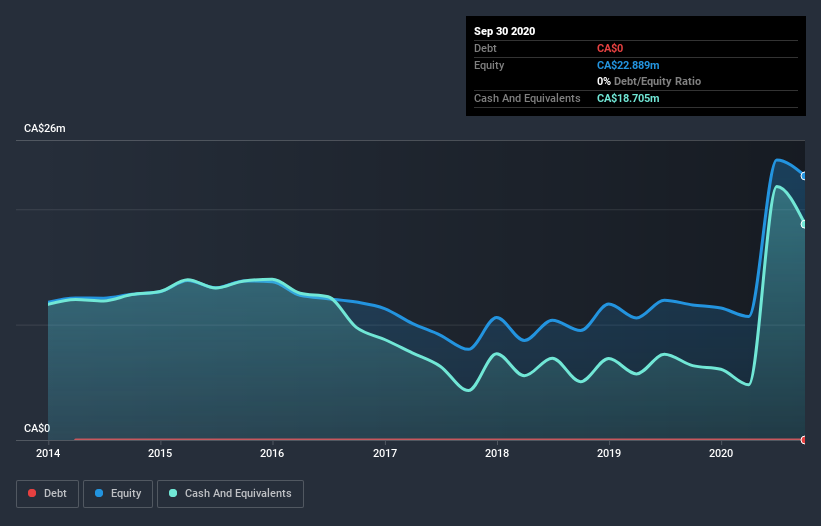Viewport: 821px width, 526px height.
Task: Click the Cash And Equivalents tooltip row label
Action: tap(527, 98)
